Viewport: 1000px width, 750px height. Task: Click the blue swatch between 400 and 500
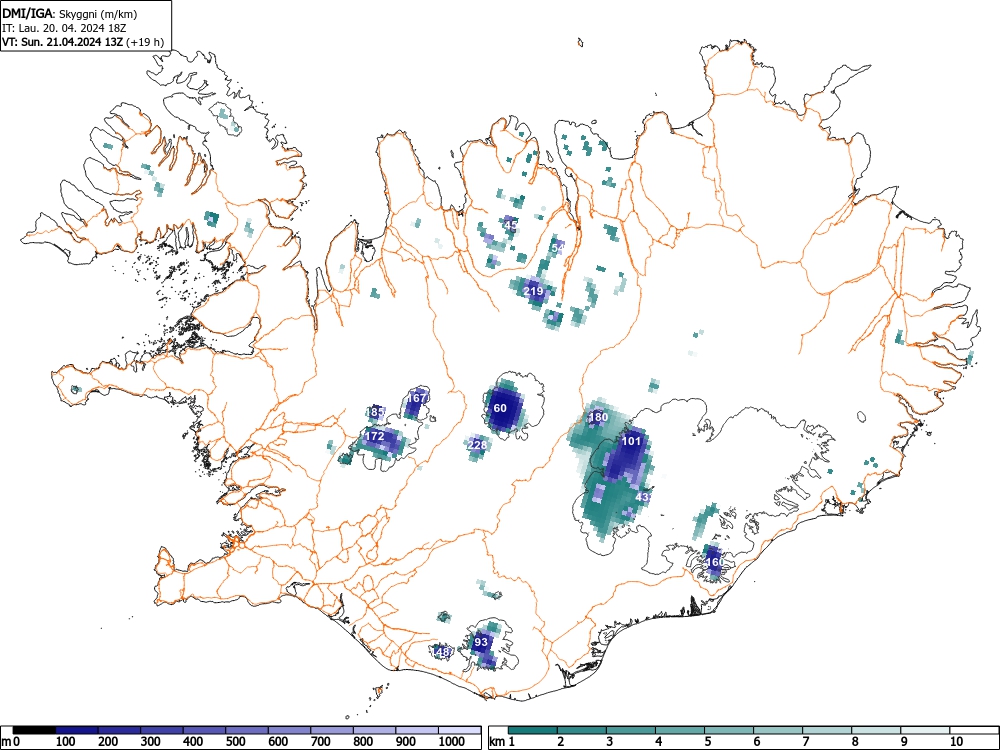tap(205, 730)
